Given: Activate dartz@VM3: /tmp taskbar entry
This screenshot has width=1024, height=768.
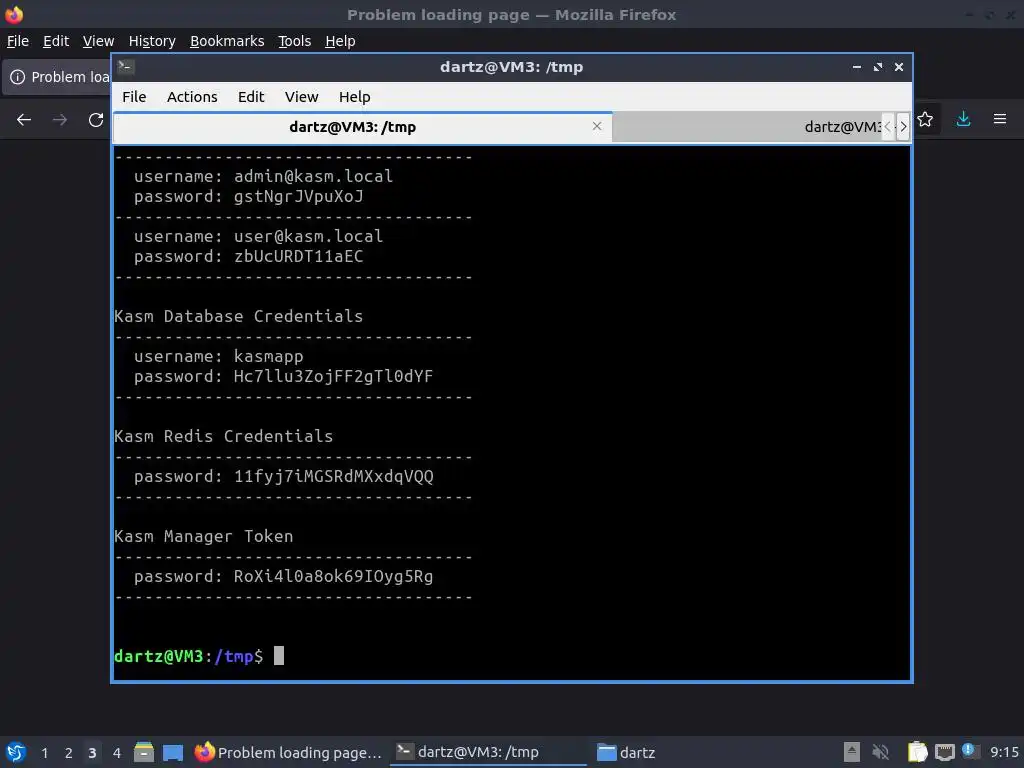Looking at the screenshot, I should pos(488,752).
